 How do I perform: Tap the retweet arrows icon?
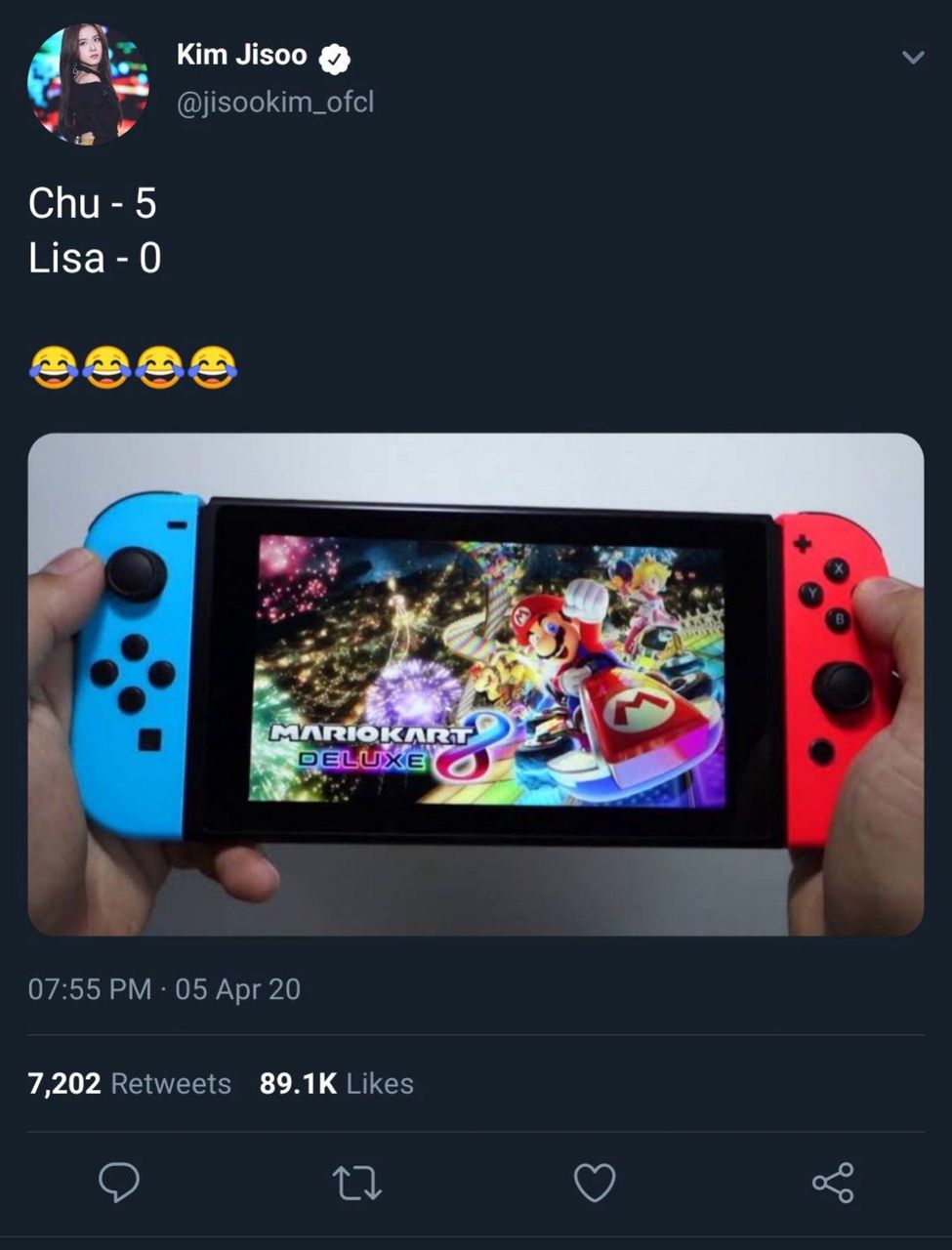[x=356, y=1184]
